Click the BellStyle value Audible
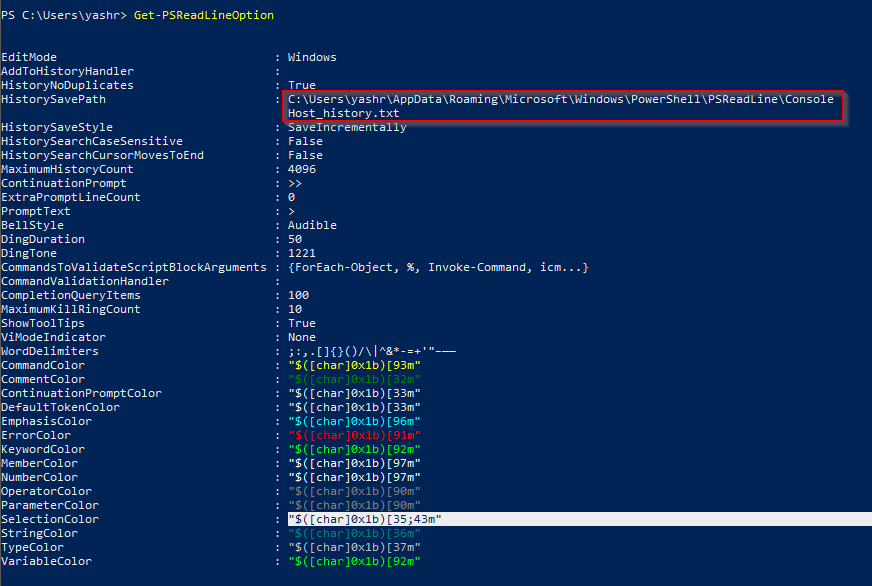Viewport: 872px width, 586px height. (x=312, y=226)
